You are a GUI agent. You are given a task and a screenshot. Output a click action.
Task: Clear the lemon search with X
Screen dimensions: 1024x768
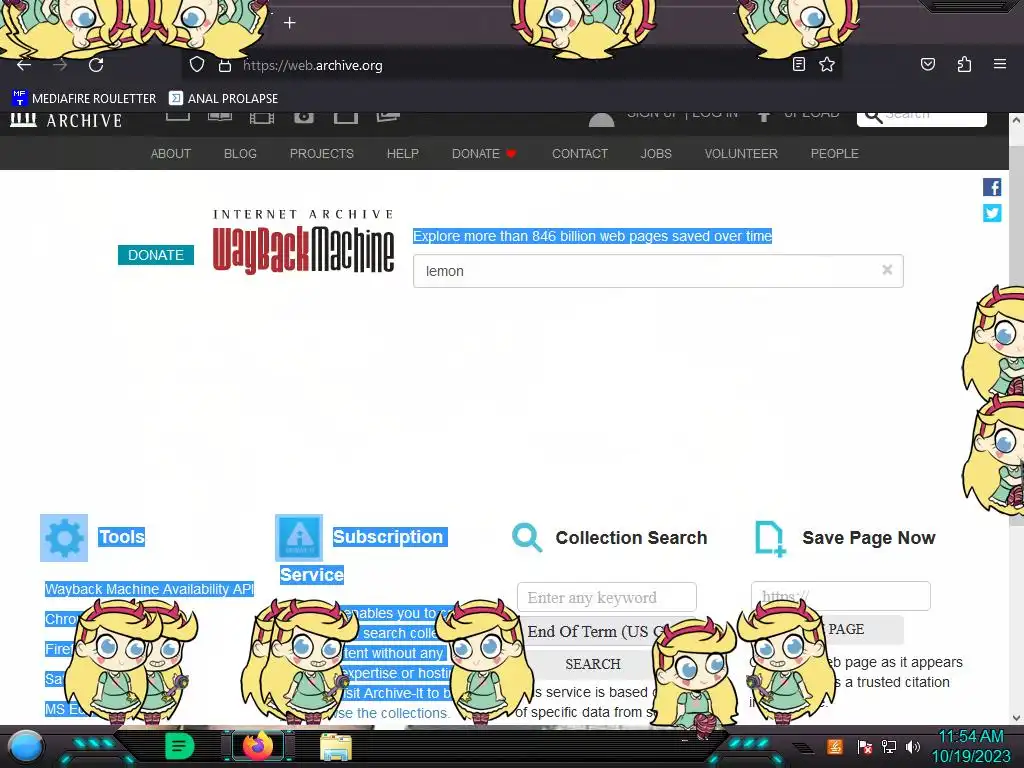887,270
